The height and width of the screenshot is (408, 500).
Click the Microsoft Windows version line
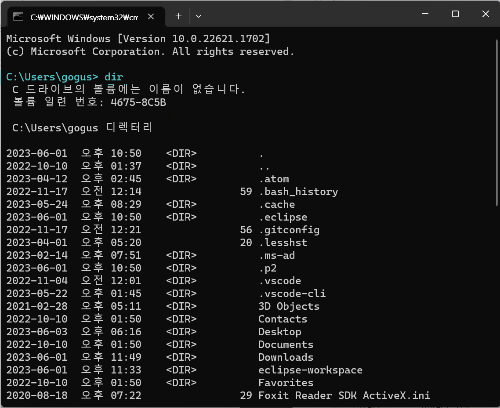pos(138,39)
